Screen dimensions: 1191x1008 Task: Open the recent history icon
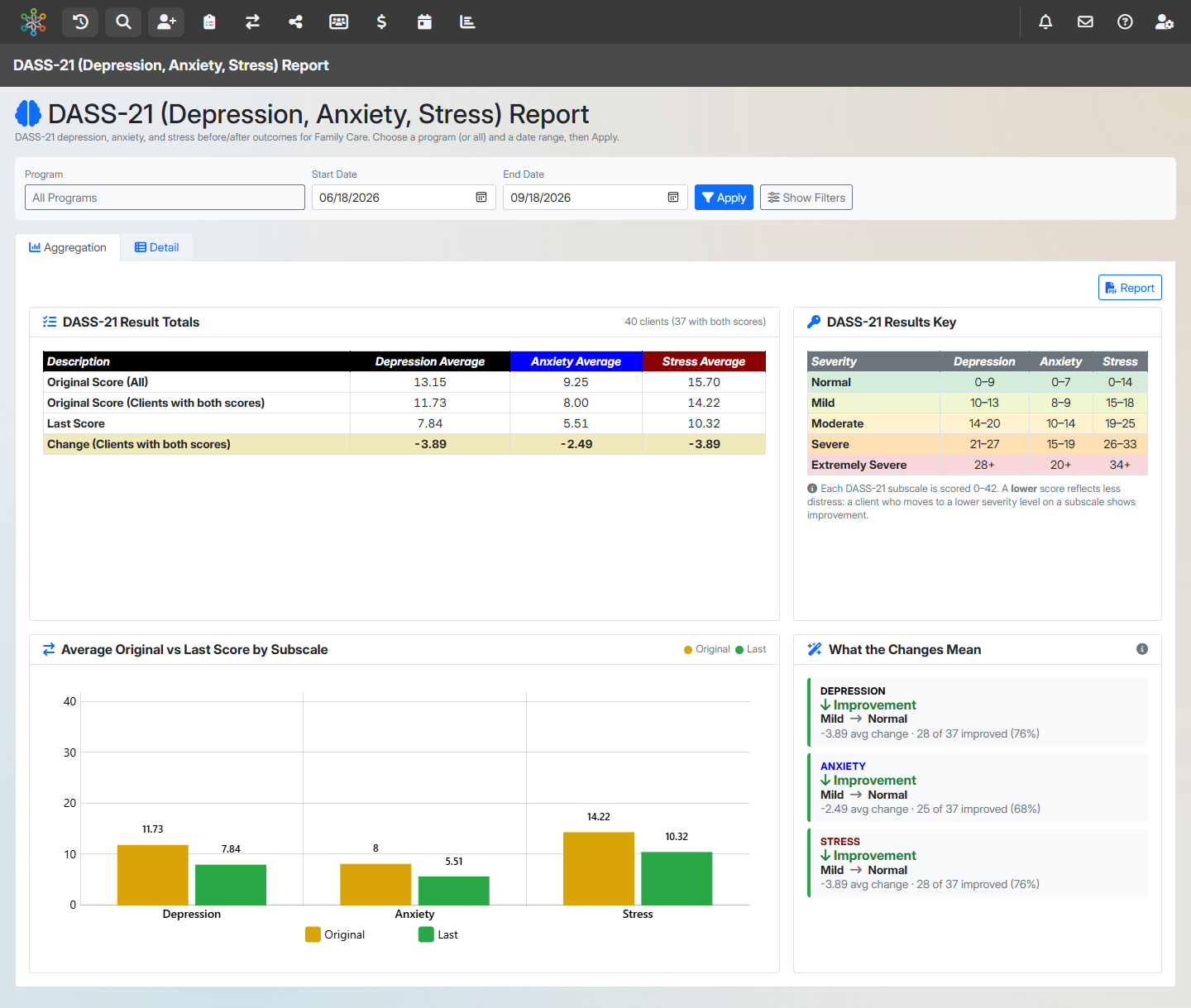pos(80,22)
